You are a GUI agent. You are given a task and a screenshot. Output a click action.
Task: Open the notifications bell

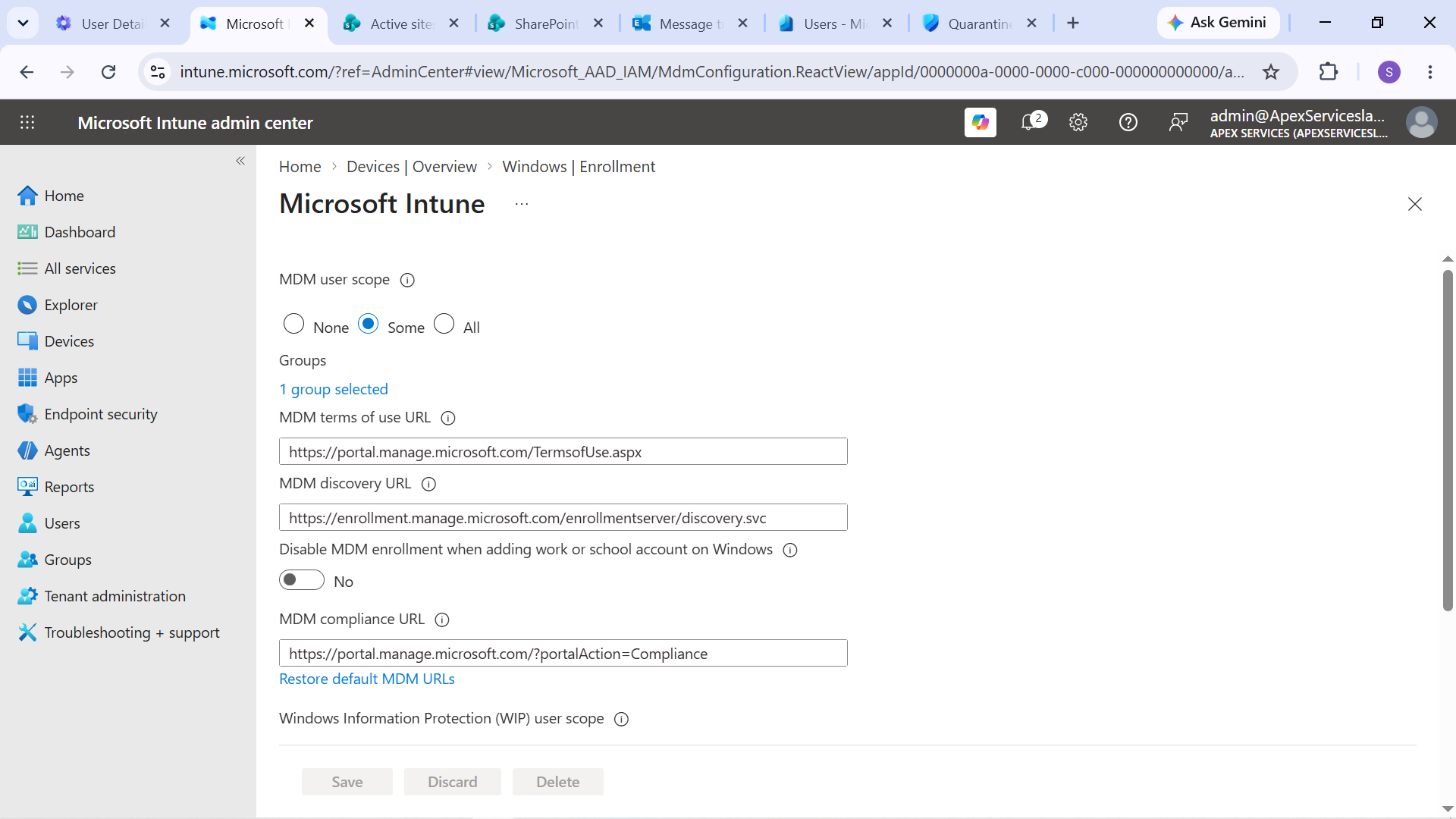[x=1029, y=122]
